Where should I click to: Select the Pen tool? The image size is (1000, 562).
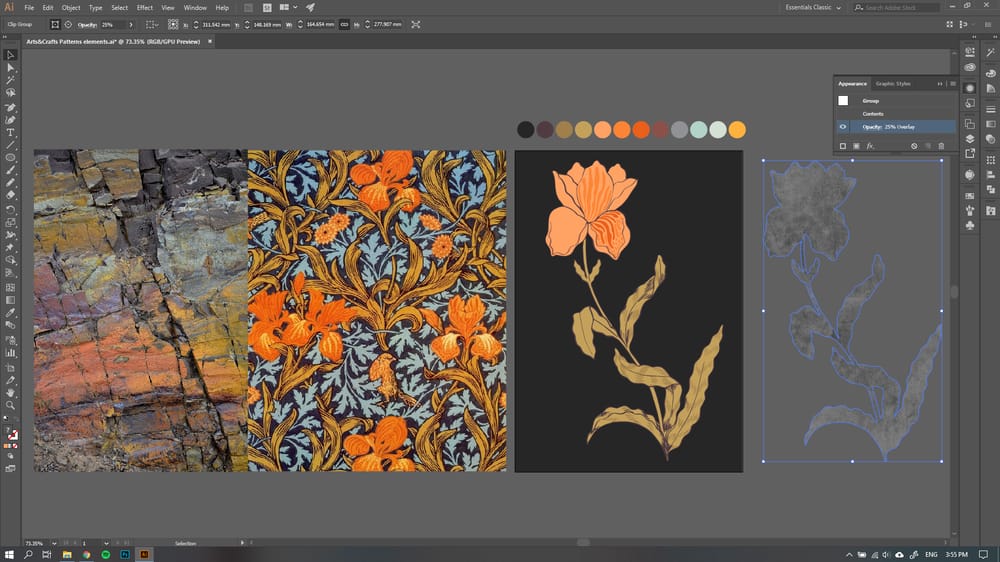(10, 108)
